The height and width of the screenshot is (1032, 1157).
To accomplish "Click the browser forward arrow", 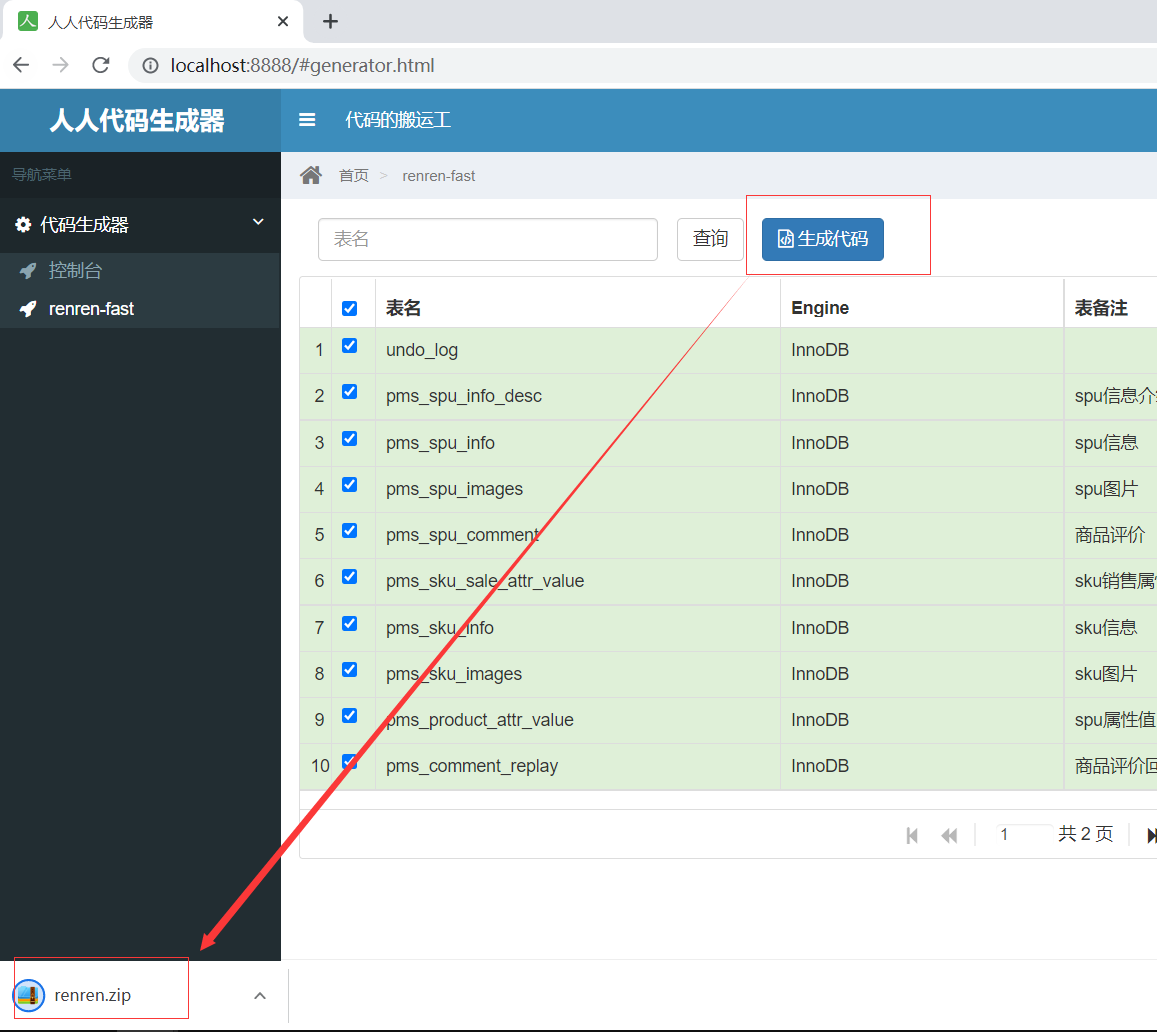I will tap(61, 65).
